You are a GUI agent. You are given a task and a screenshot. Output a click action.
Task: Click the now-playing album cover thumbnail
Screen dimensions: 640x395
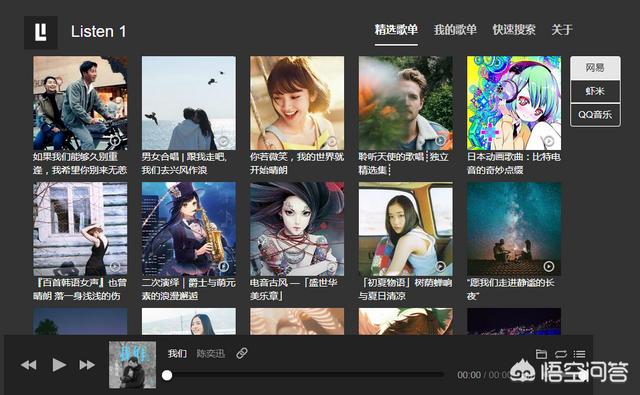(x=132, y=365)
